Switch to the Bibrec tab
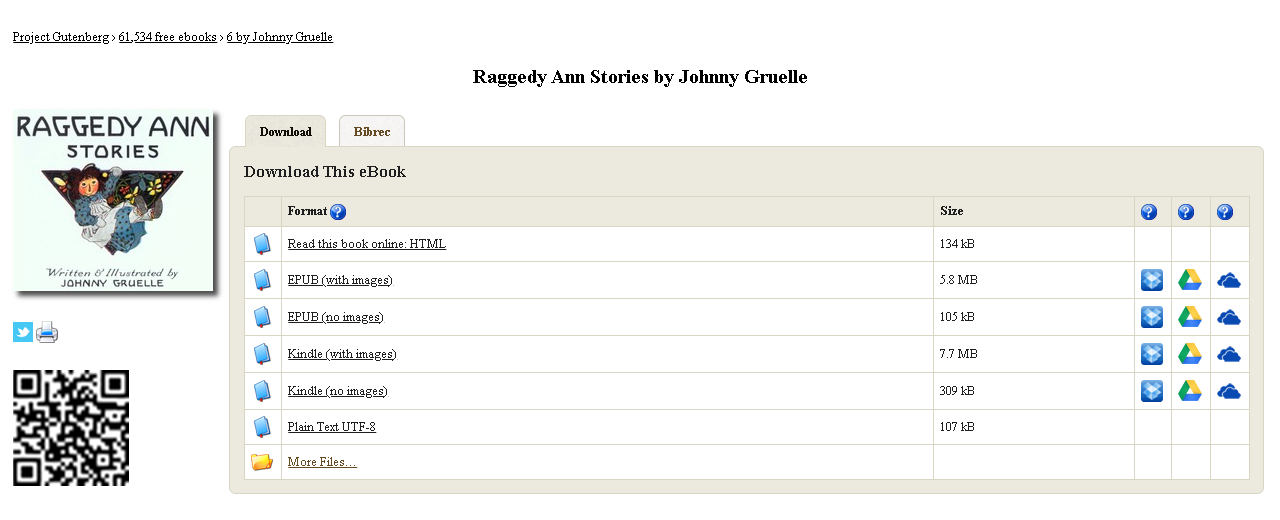This screenshot has width=1280, height=520. [x=372, y=132]
